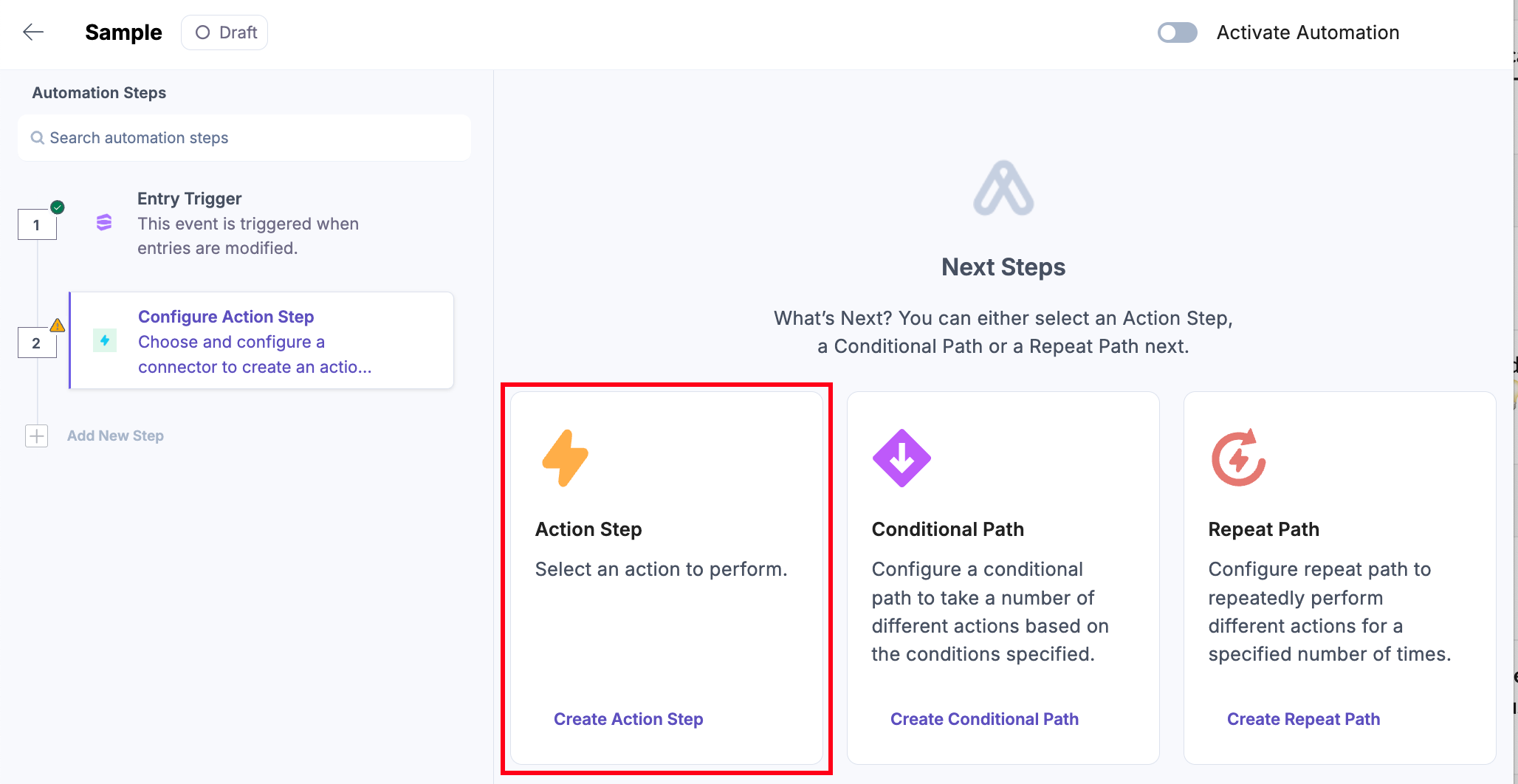Select the Entry Trigger step
The height and width of the screenshot is (784, 1518).
[x=247, y=223]
